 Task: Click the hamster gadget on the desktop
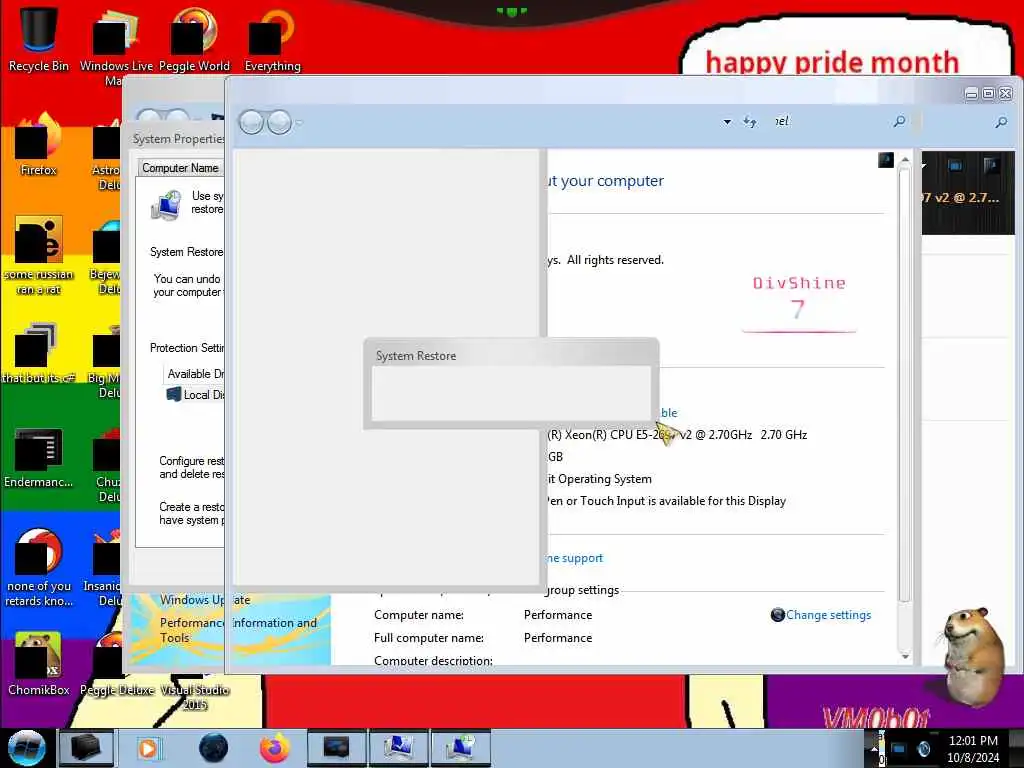coord(971,656)
